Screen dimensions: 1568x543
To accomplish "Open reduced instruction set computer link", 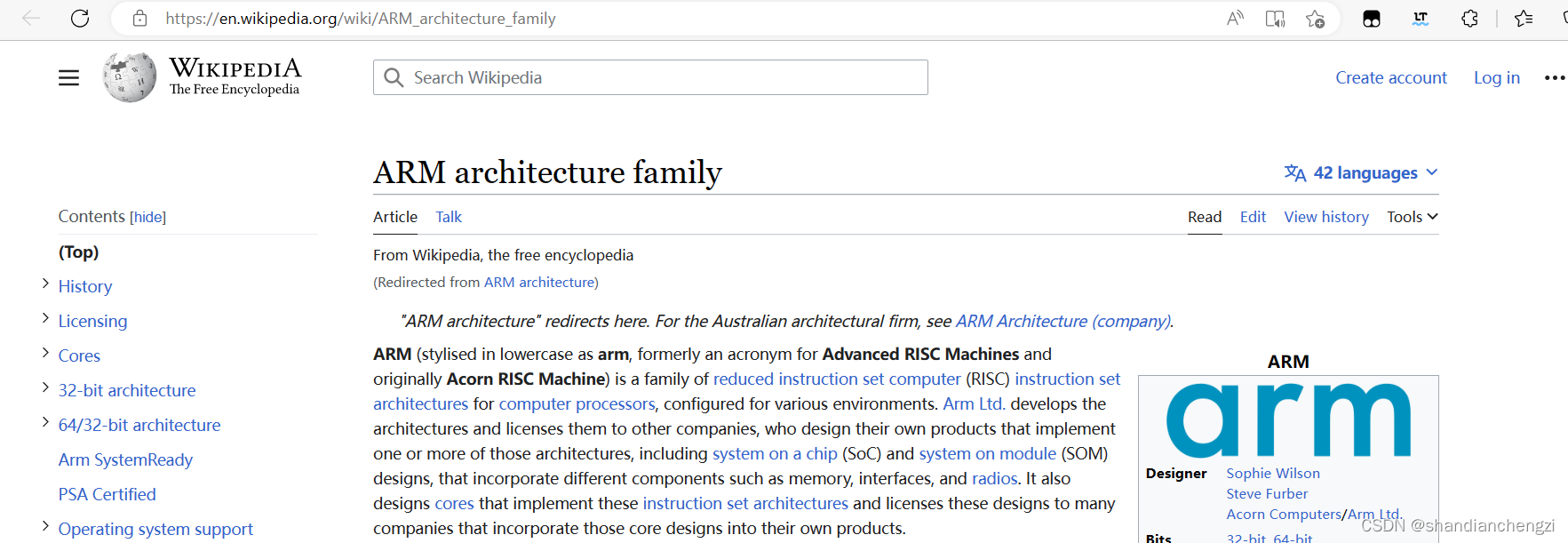I will (x=837, y=379).
